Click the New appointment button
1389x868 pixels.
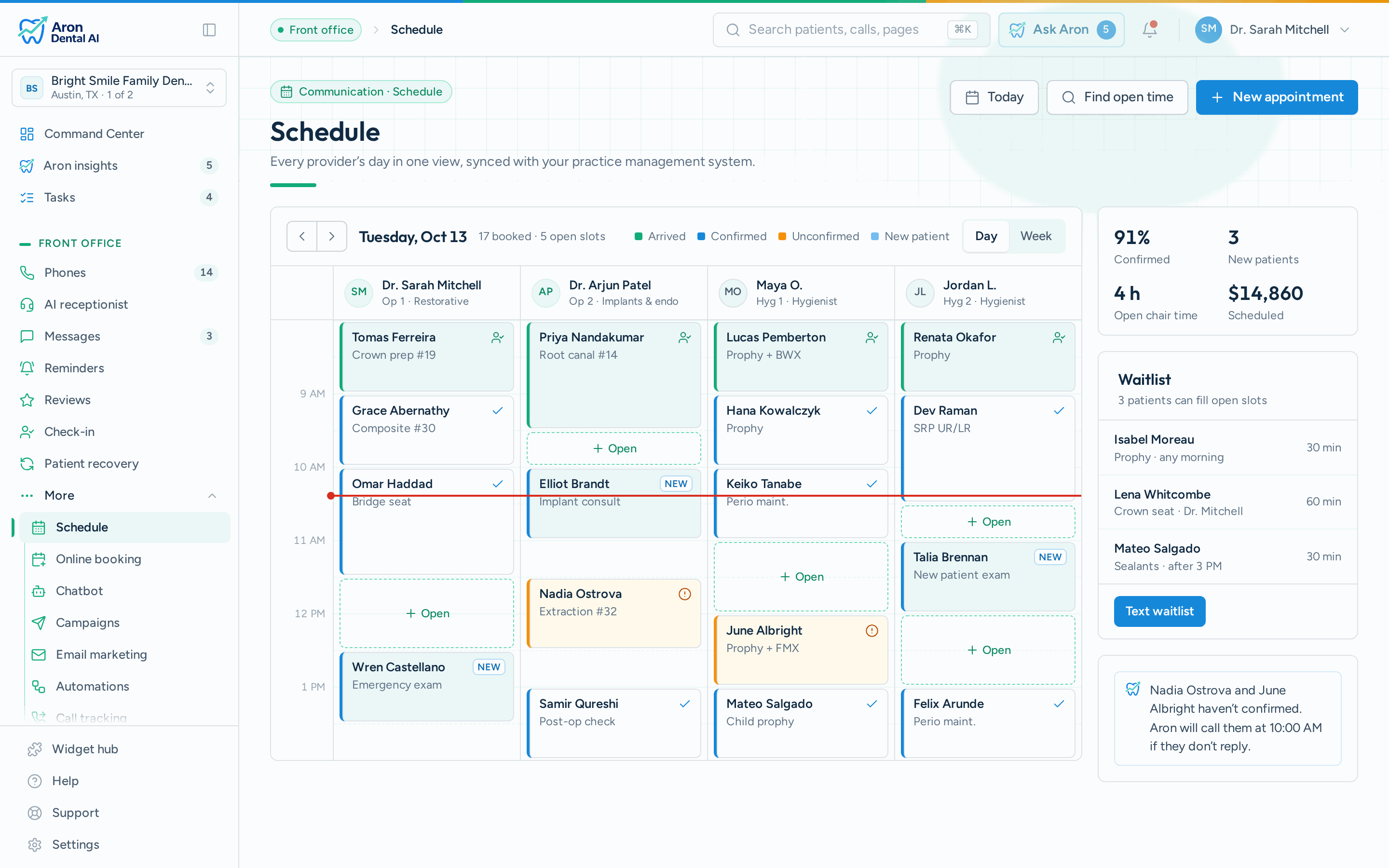click(x=1277, y=97)
